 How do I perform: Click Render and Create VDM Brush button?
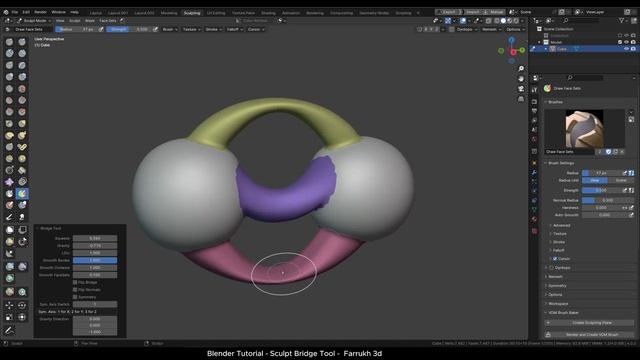tap(589, 335)
